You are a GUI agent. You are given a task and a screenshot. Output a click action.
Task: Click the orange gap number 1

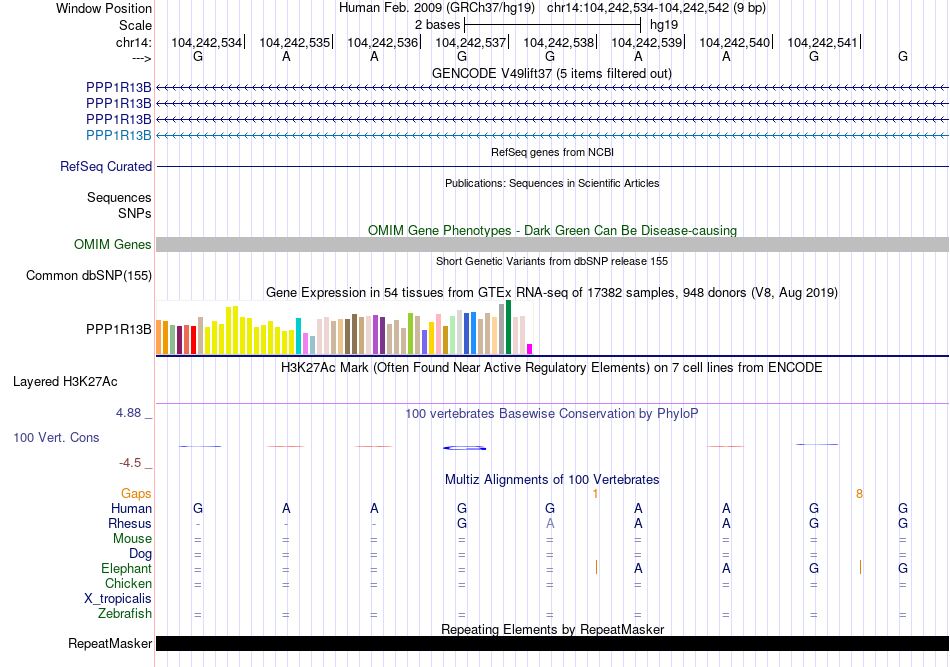click(x=595, y=494)
